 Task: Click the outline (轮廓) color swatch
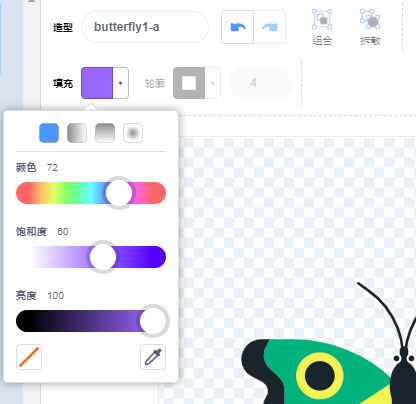click(x=189, y=83)
